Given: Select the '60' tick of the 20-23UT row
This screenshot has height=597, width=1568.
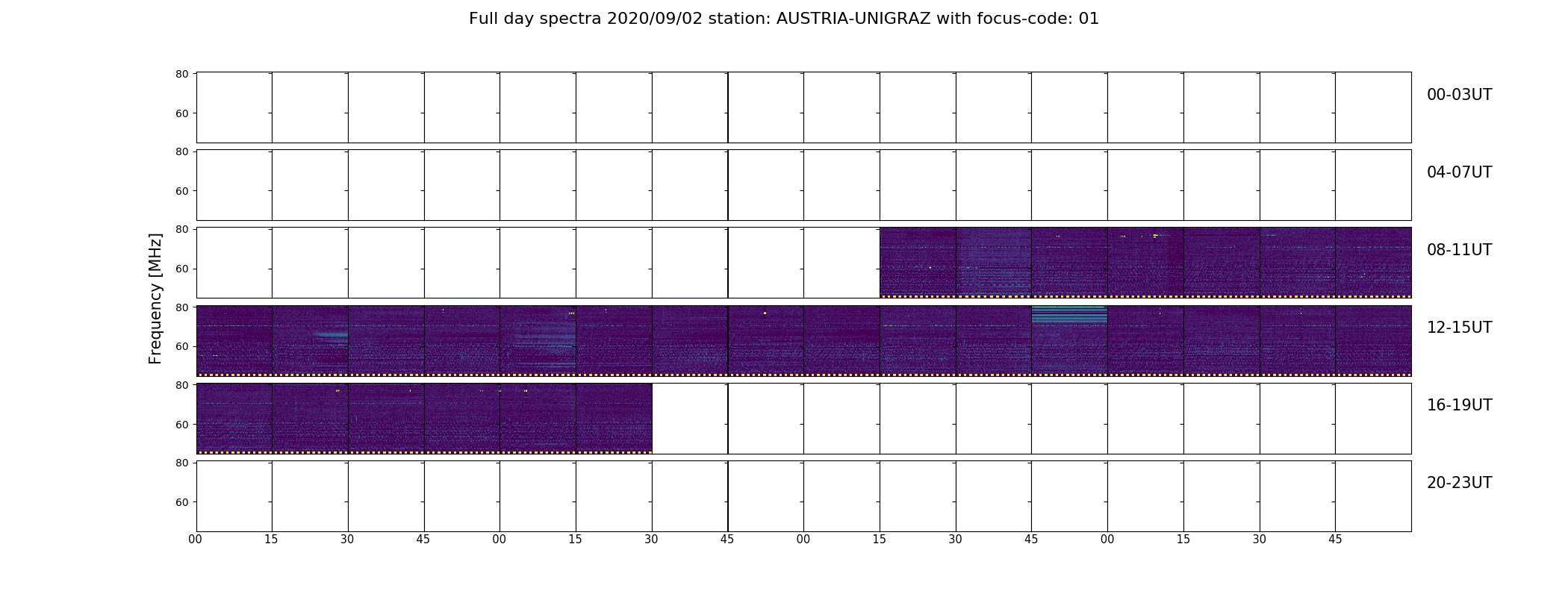Looking at the screenshot, I should [181, 502].
